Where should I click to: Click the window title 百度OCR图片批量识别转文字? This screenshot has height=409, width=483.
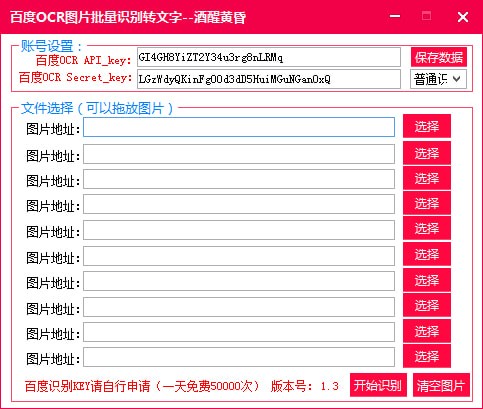click(128, 17)
